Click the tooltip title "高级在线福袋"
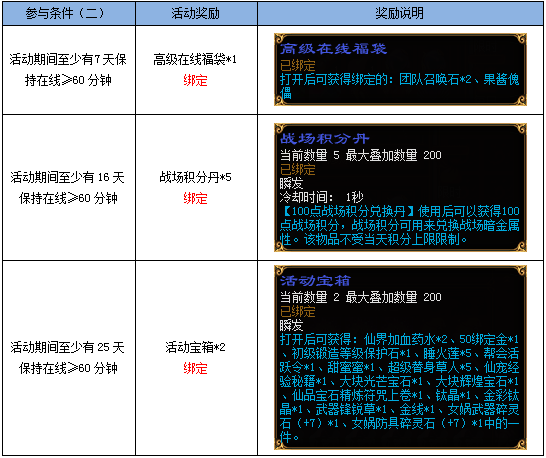546x458 pixels. (333, 49)
